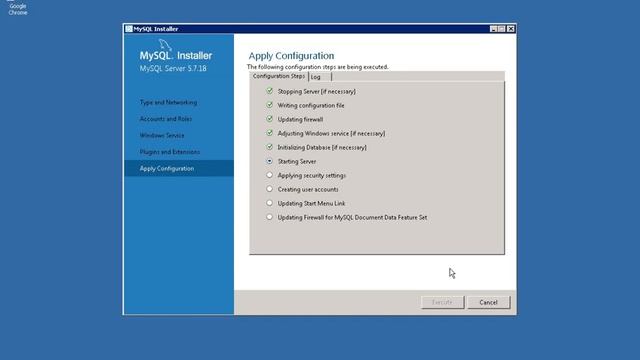Click the green check beside Initializing Database
The width and height of the screenshot is (640, 360).
pos(269,147)
